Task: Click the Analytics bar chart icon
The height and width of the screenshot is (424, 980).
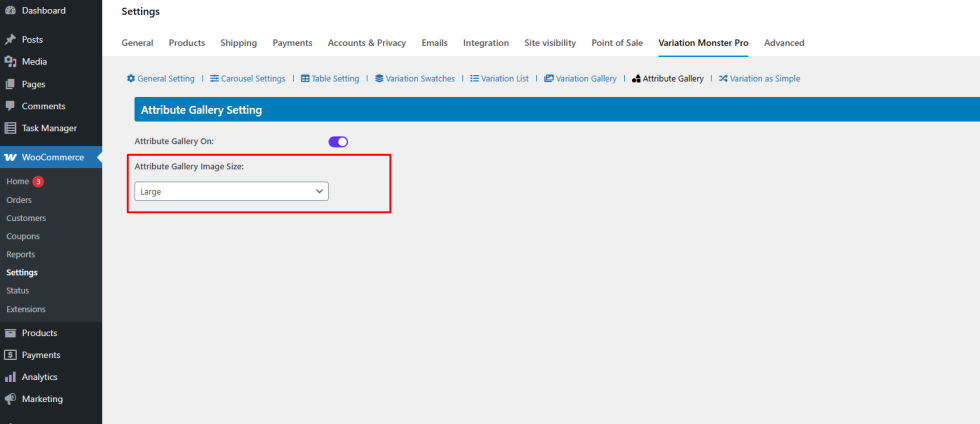Action: [x=10, y=377]
